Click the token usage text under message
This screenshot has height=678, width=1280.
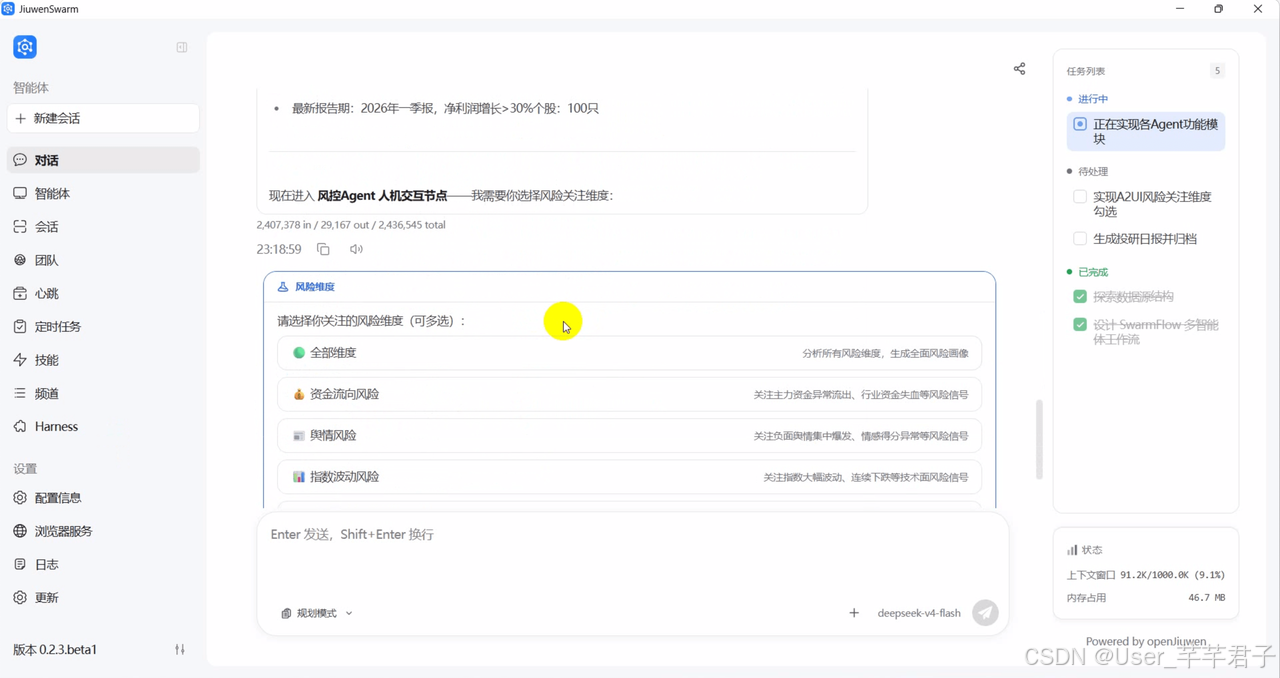click(351, 225)
